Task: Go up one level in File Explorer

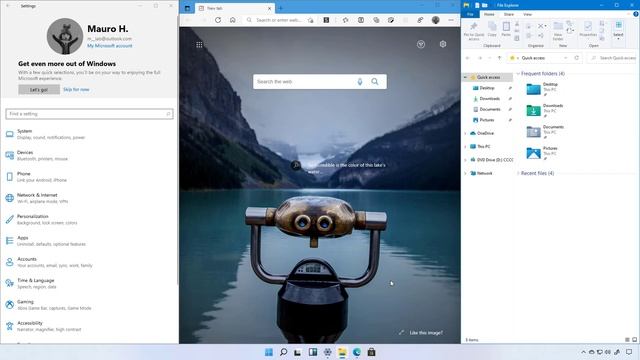Action: [499, 58]
